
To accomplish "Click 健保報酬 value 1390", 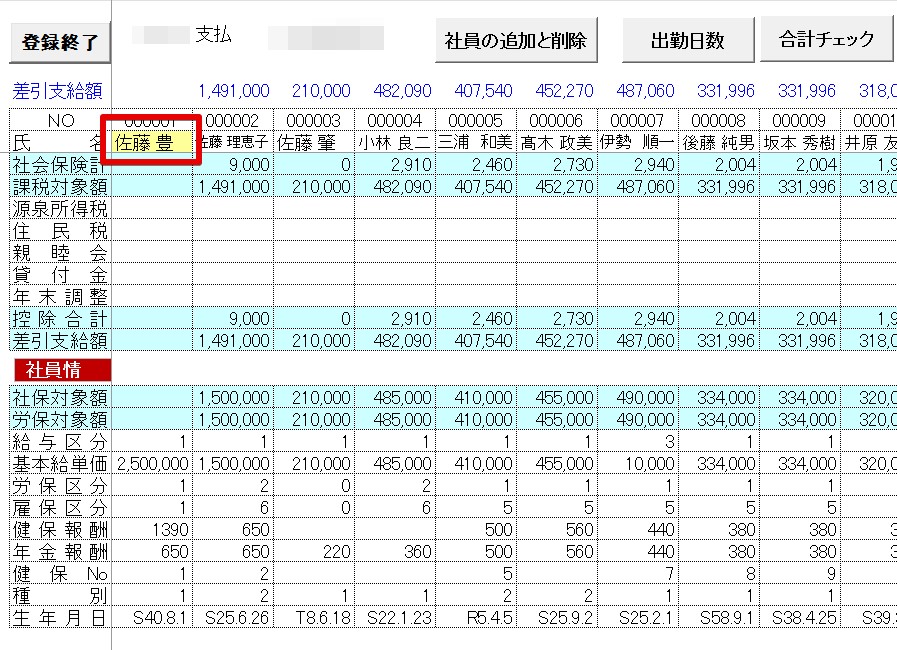I will (152, 530).
